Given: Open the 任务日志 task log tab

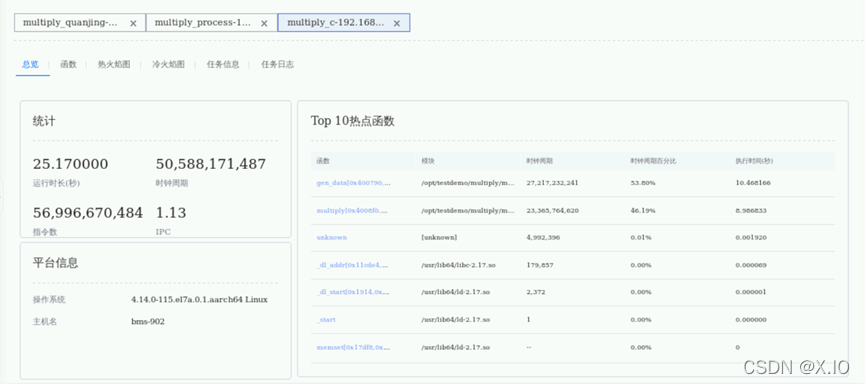Looking at the screenshot, I should coord(277,65).
